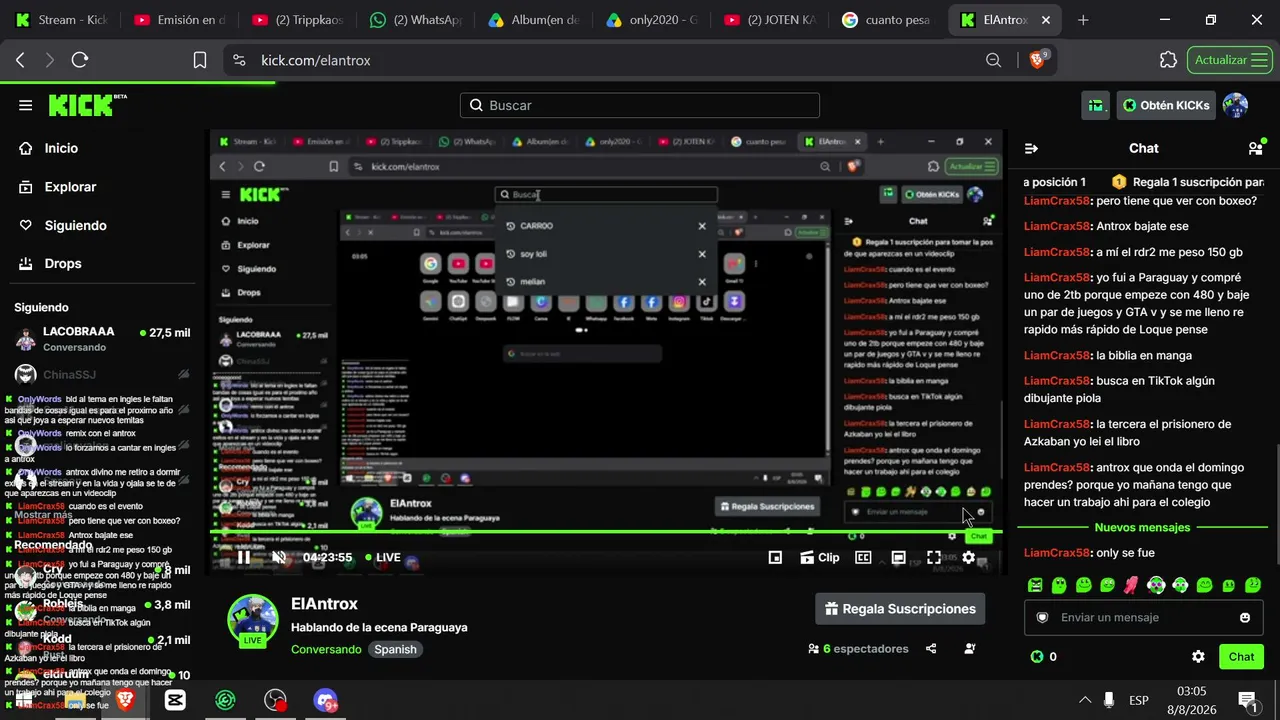Create a Clip of the stream
1280x720 pixels.
[x=819, y=558]
